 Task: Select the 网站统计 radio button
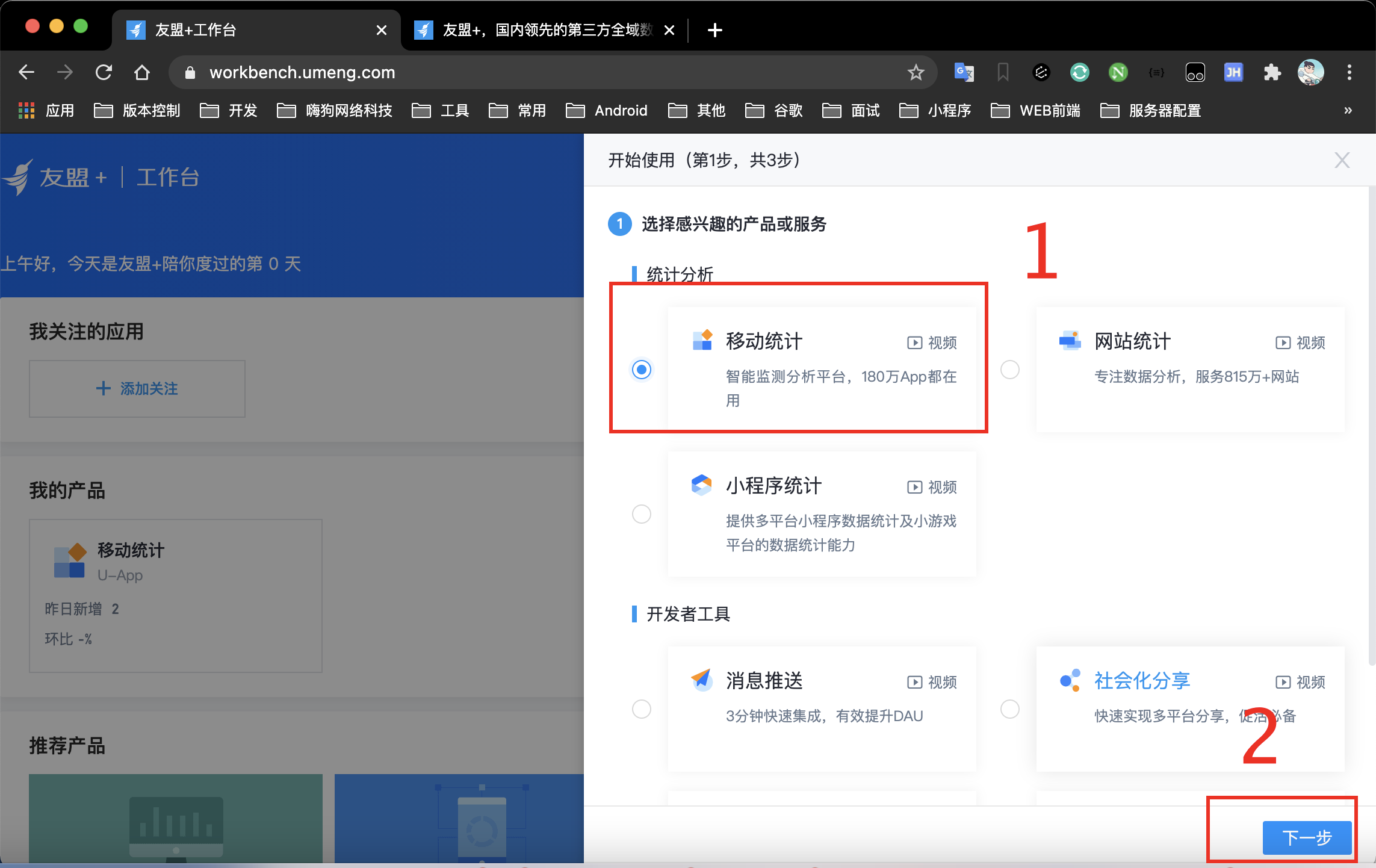pos(1010,369)
